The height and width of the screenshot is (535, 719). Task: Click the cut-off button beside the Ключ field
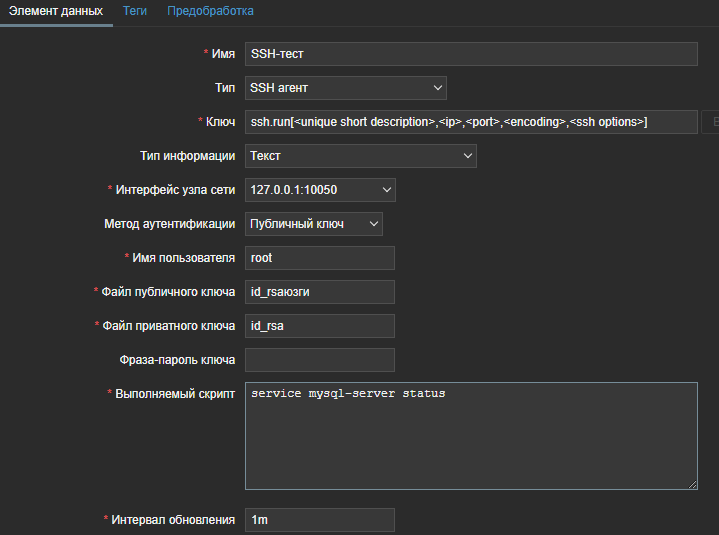point(711,122)
